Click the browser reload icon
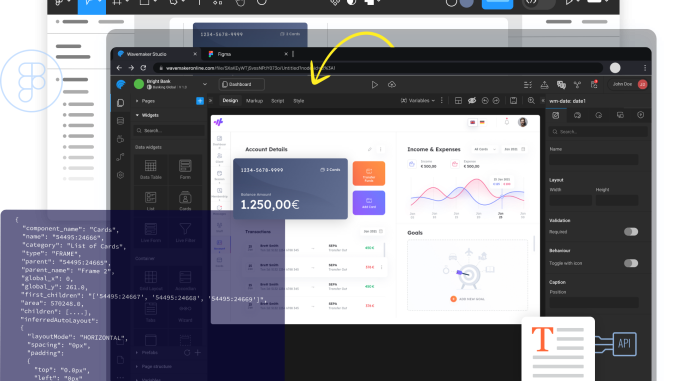This screenshot has height=381, width=678. point(143,68)
